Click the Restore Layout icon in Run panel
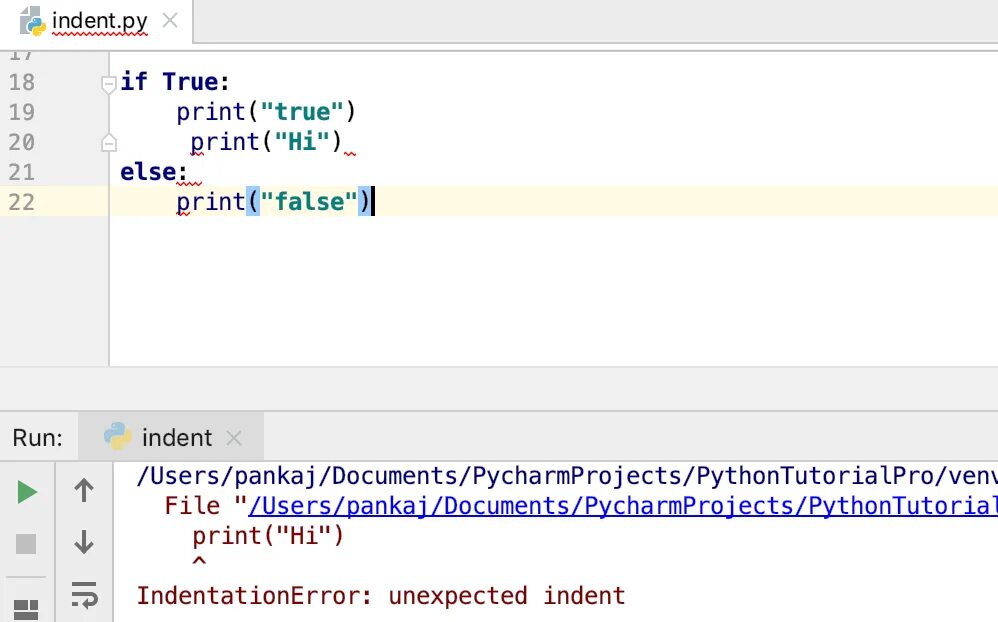Image resolution: width=998 pixels, height=622 pixels. point(27,607)
